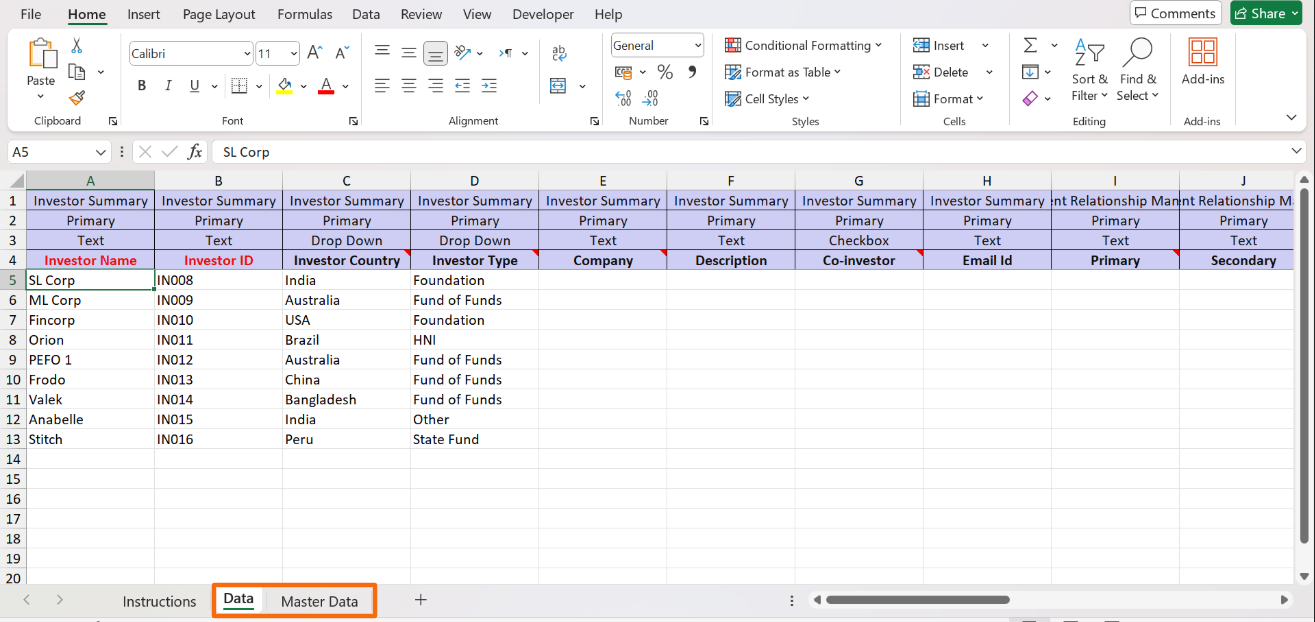Toggle Bold formatting

coord(142,86)
